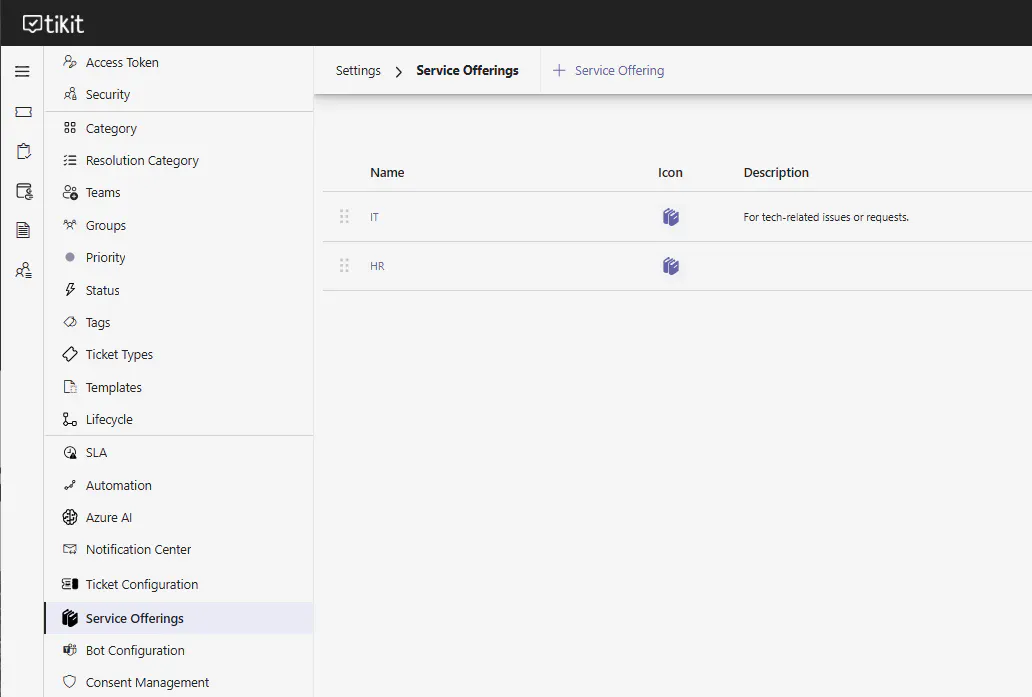
Task: Select Resolution Category in sidebar
Action: tap(142, 161)
